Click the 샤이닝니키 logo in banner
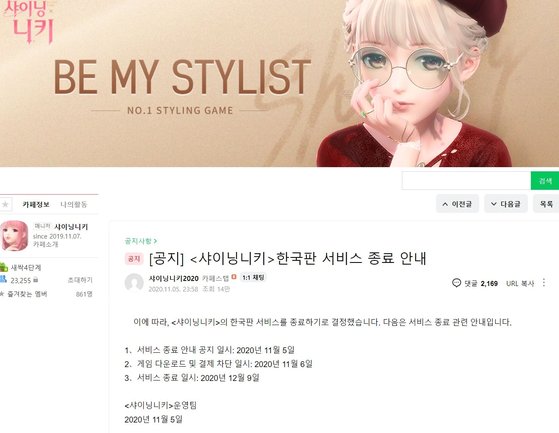Screen dimensions: 559x433 29,22
